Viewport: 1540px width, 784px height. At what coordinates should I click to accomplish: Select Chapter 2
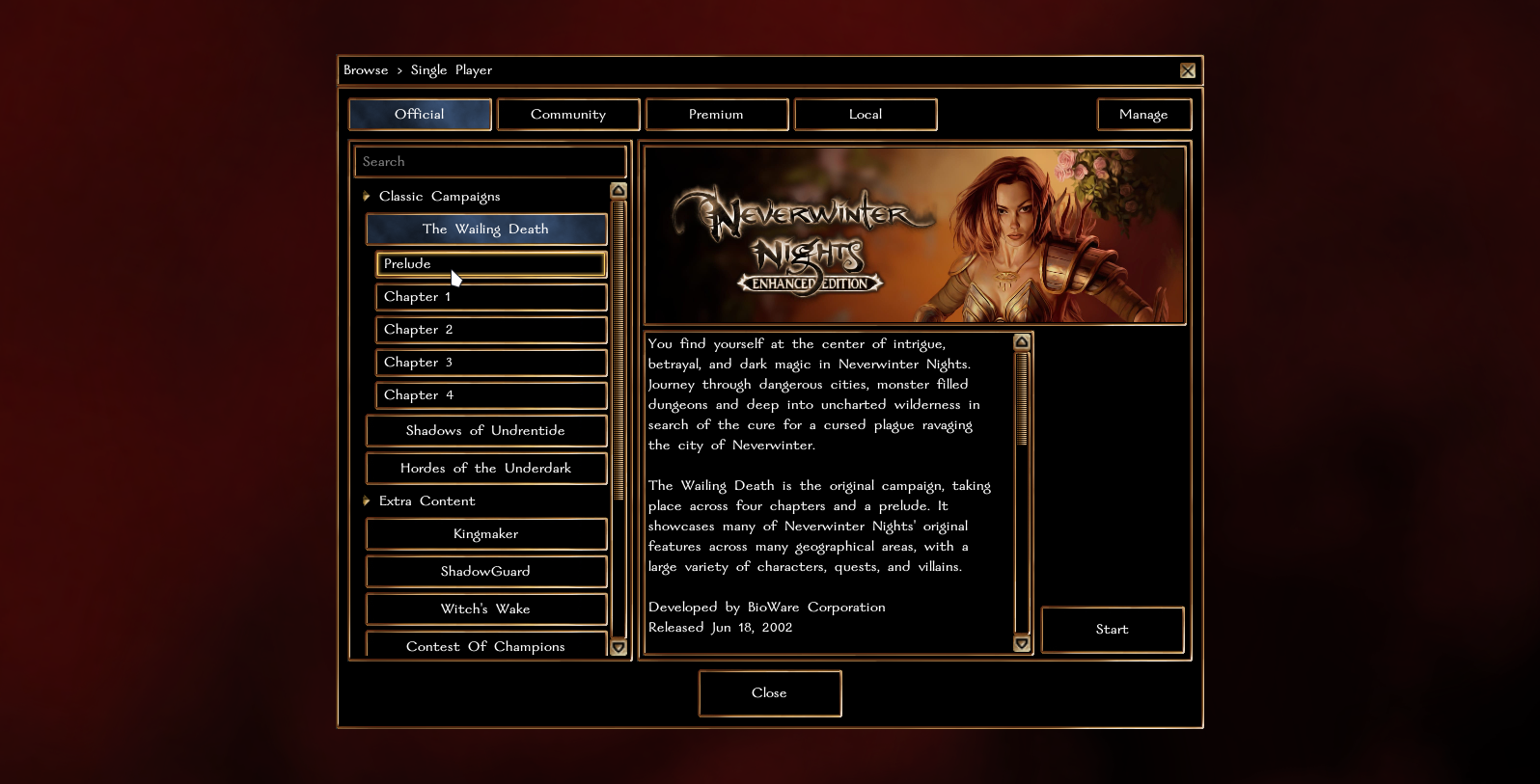point(491,329)
